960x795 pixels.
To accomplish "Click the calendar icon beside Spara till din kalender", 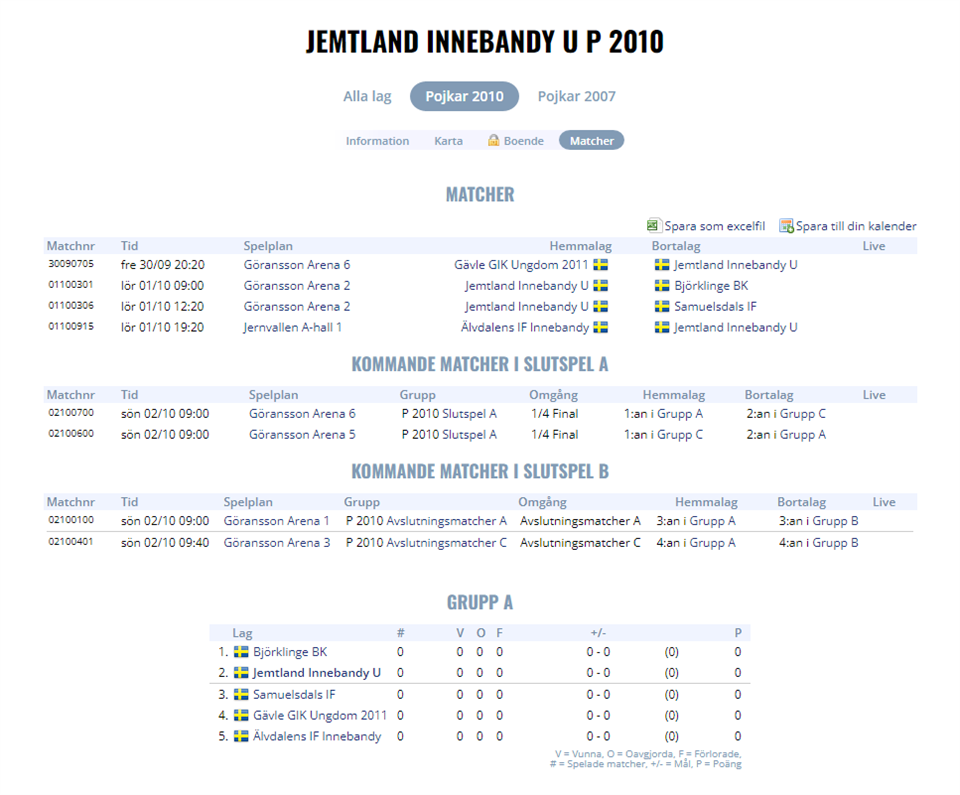I will [786, 226].
